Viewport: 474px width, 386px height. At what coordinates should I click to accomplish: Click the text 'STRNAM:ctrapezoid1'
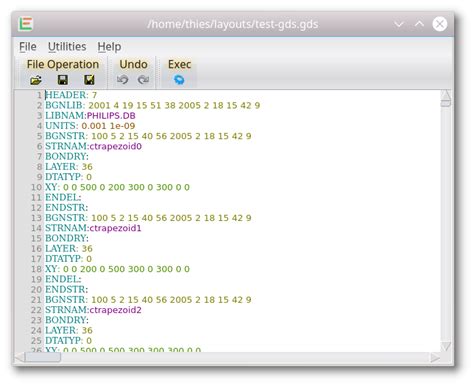tap(93, 228)
